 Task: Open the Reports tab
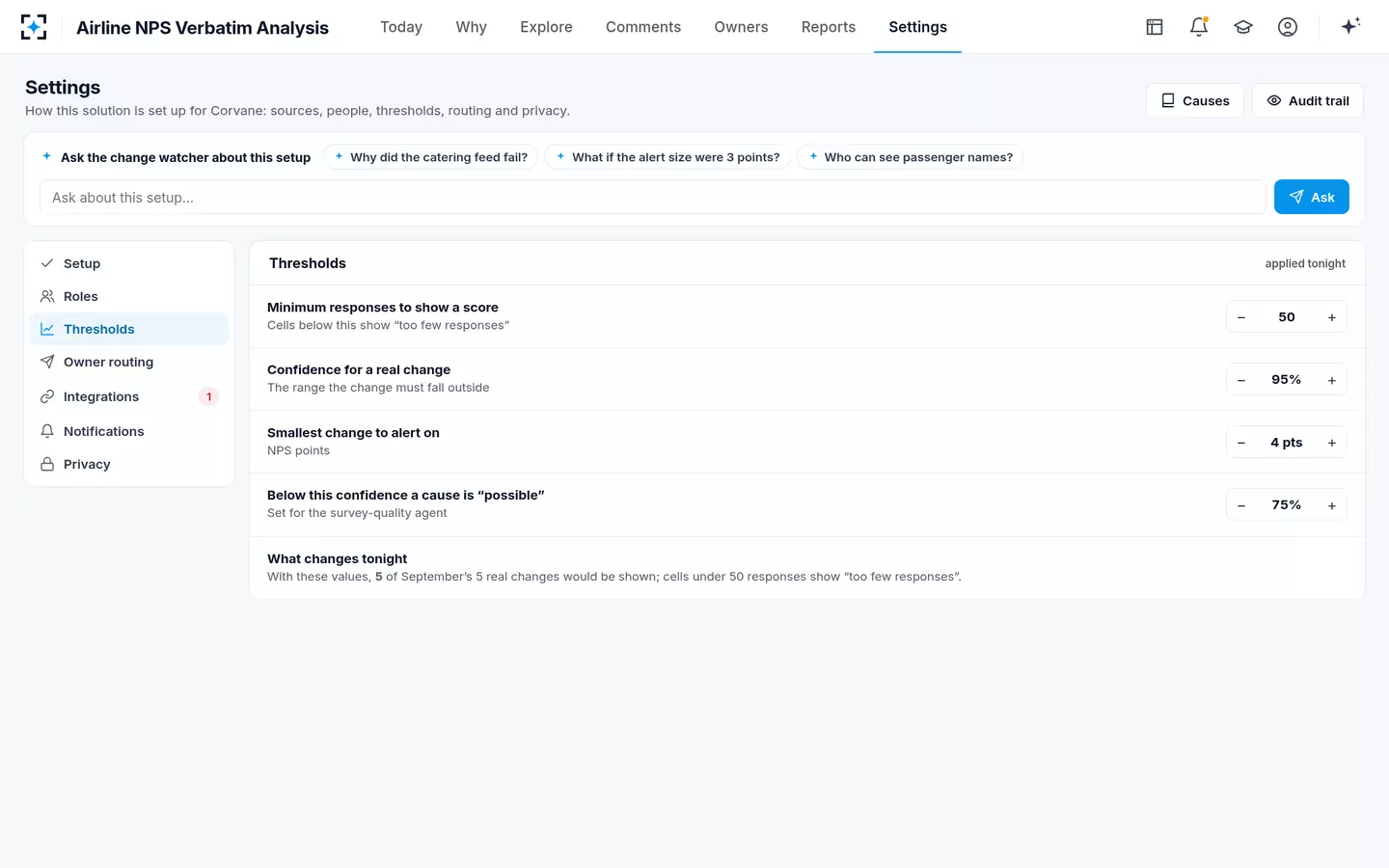[829, 27]
